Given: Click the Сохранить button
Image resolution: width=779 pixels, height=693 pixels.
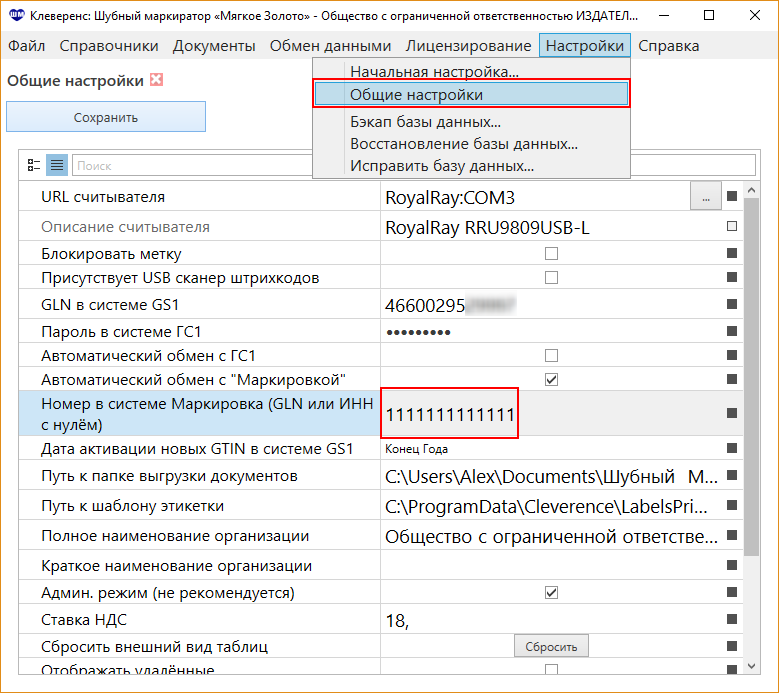Looking at the screenshot, I should [106, 117].
